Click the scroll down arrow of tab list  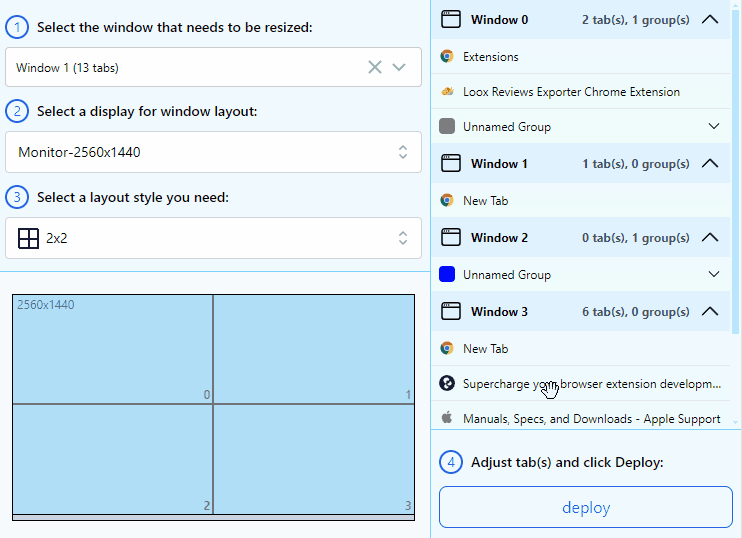[735, 422]
